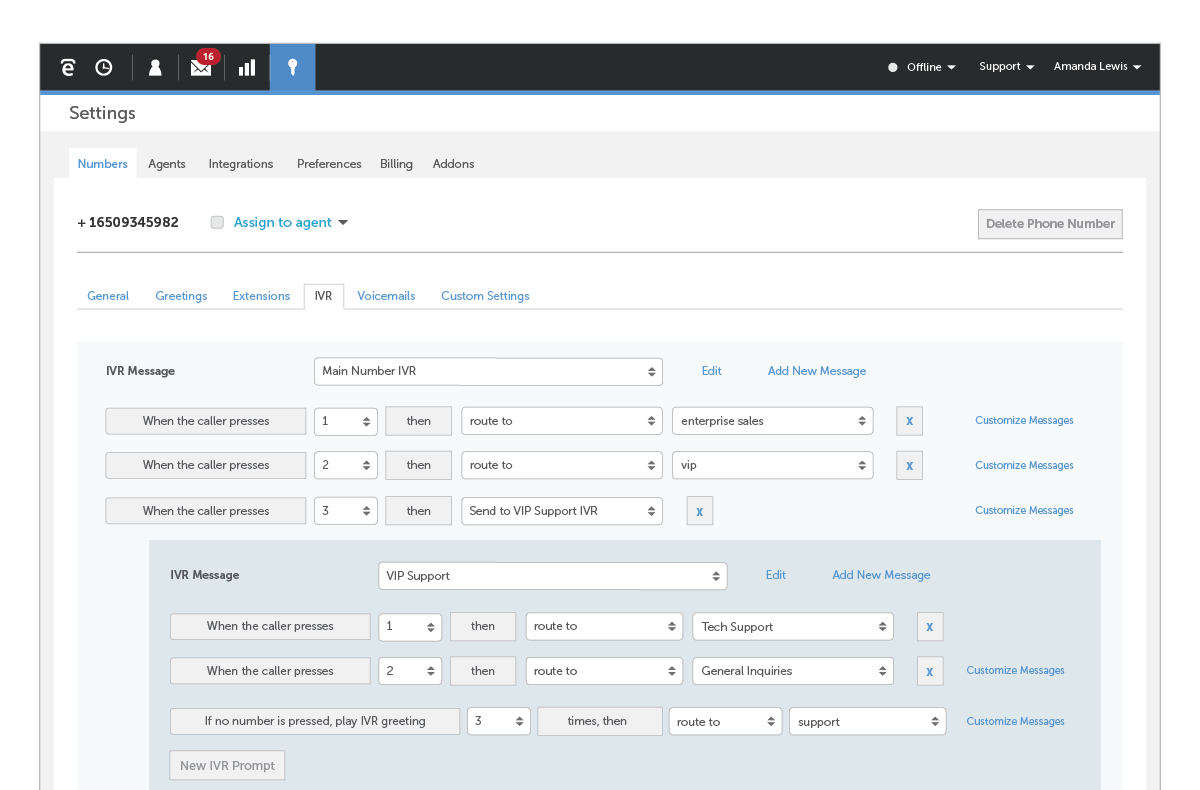
Task: Click the New IVR Prompt button
Action: point(227,766)
